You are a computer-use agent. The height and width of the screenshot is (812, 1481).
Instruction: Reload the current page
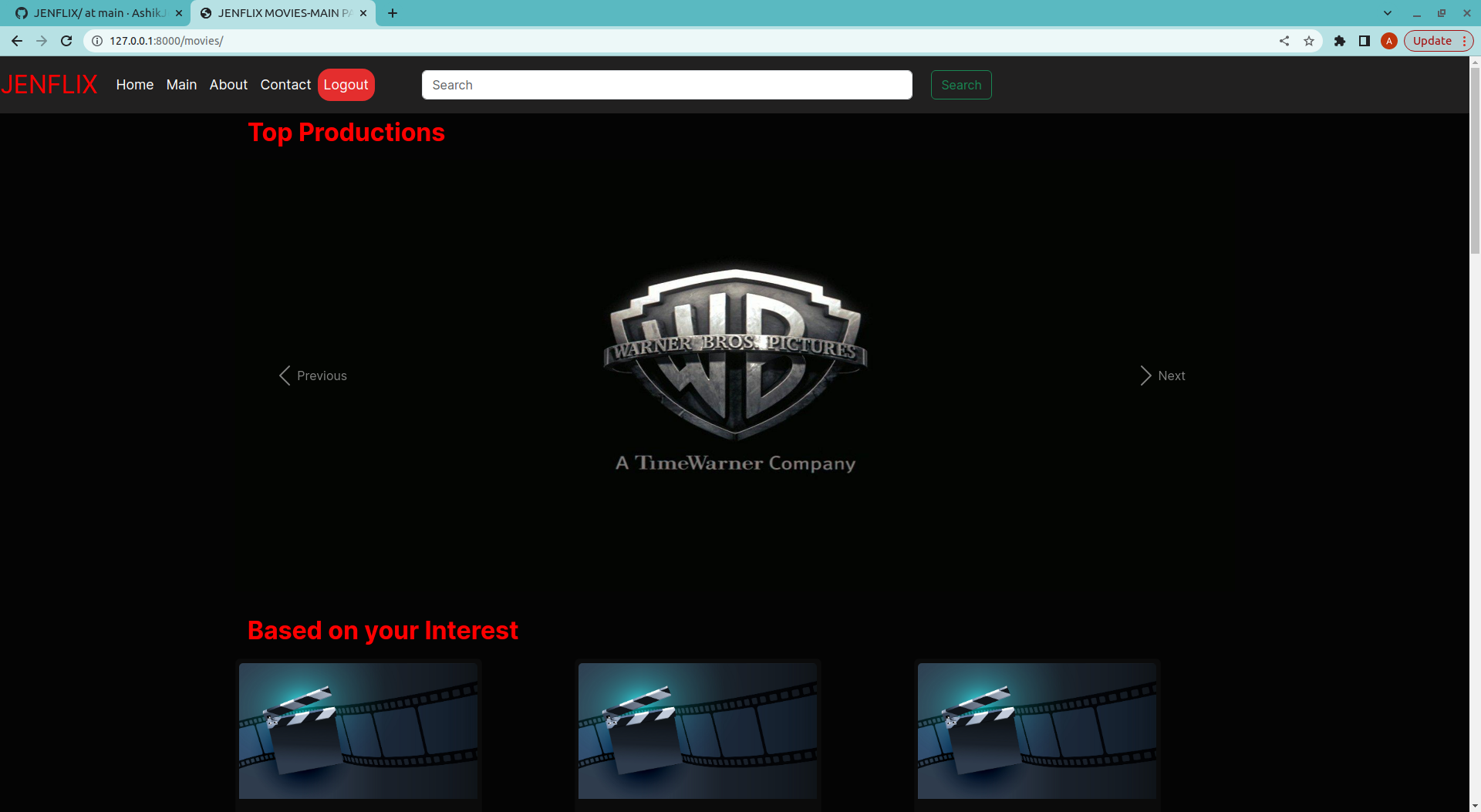66,41
